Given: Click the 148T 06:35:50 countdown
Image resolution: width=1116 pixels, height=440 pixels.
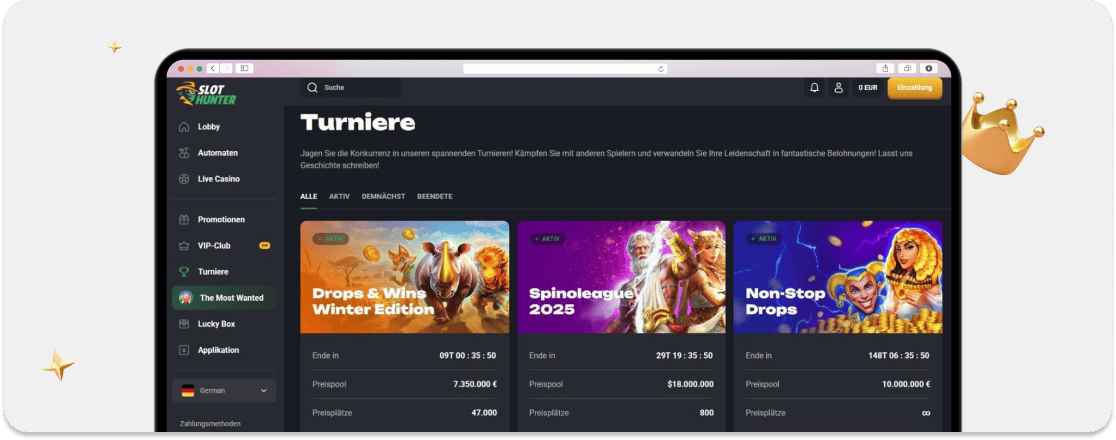Looking at the screenshot, I should pyautogui.click(x=899, y=355).
